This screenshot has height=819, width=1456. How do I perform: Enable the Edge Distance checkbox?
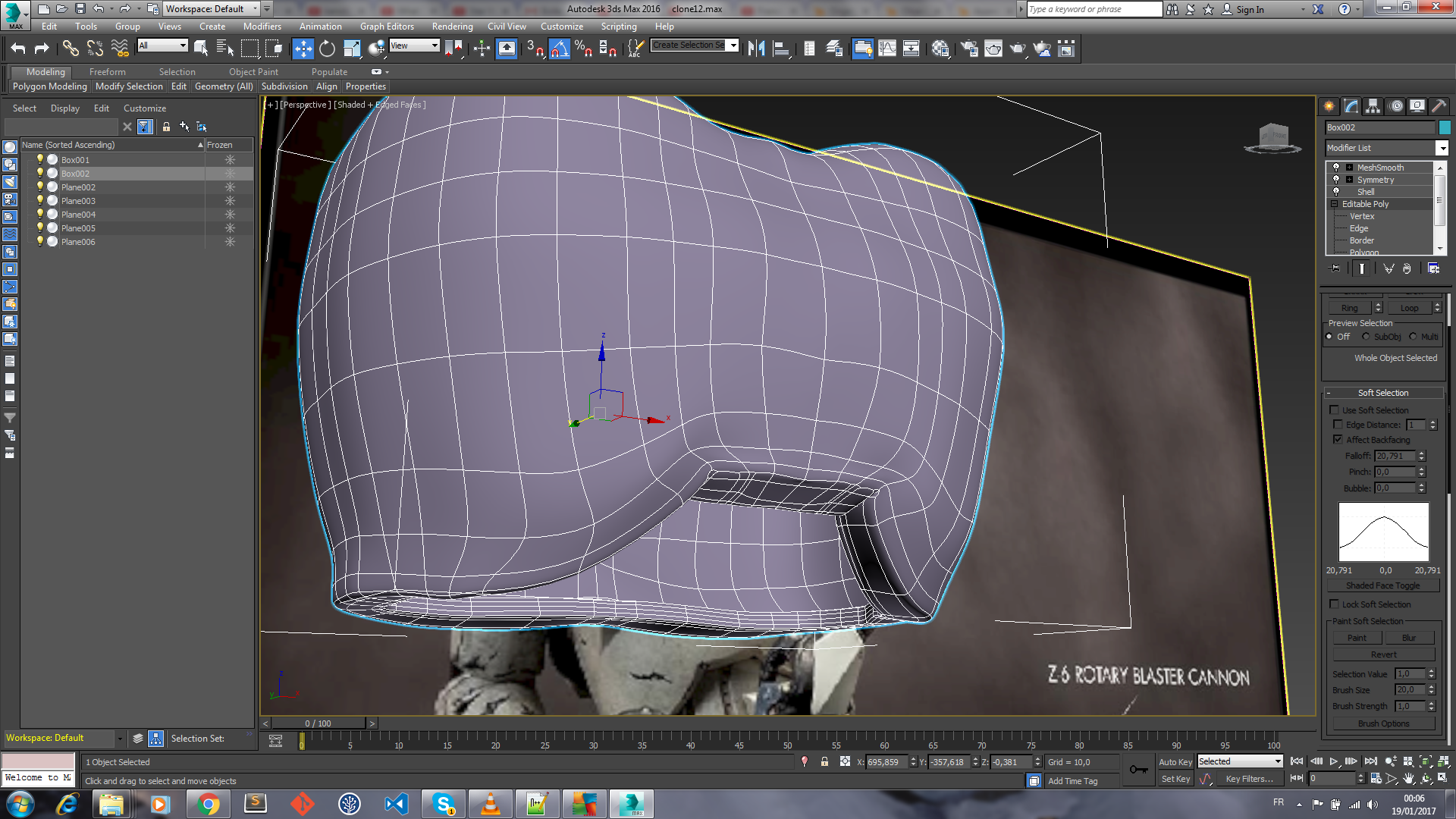click(x=1338, y=425)
